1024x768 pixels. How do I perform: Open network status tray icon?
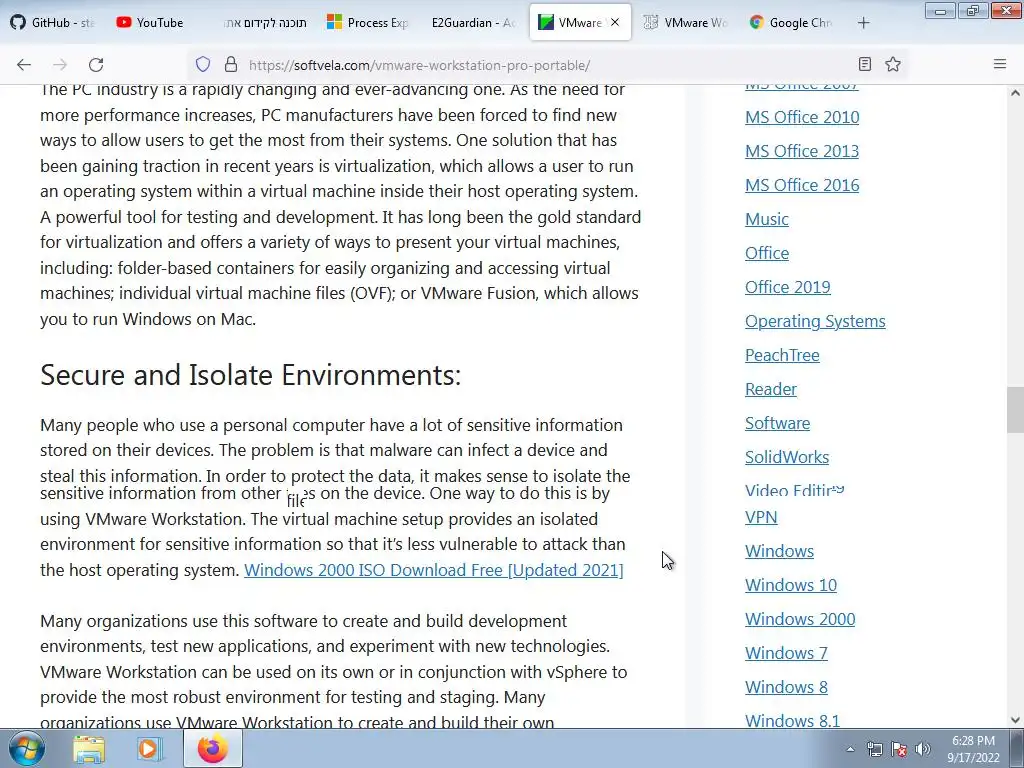pos(874,750)
